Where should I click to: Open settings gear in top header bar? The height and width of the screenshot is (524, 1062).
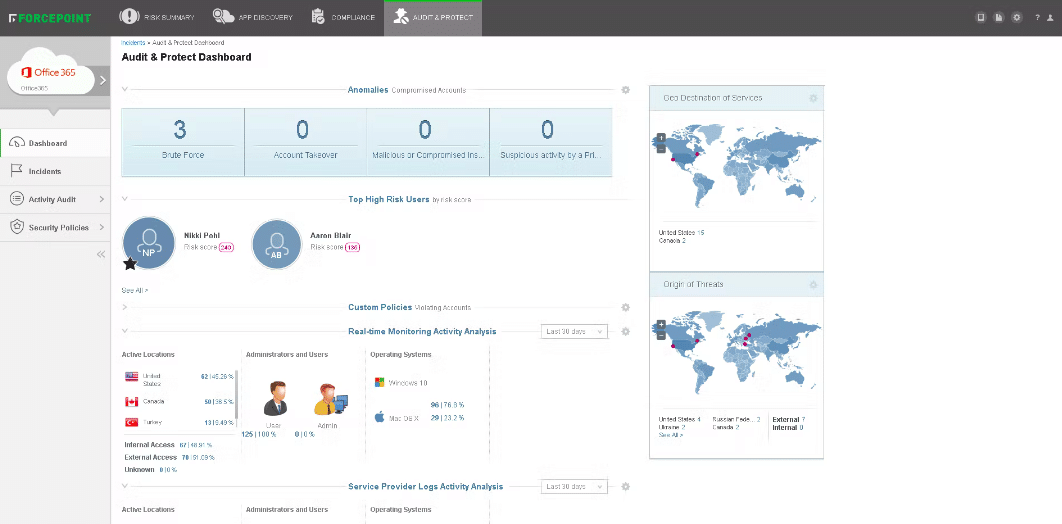(1017, 18)
